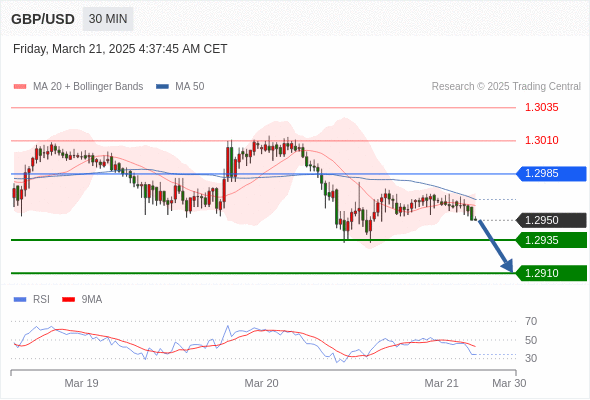Click the RSI legend label

[x=41, y=300]
